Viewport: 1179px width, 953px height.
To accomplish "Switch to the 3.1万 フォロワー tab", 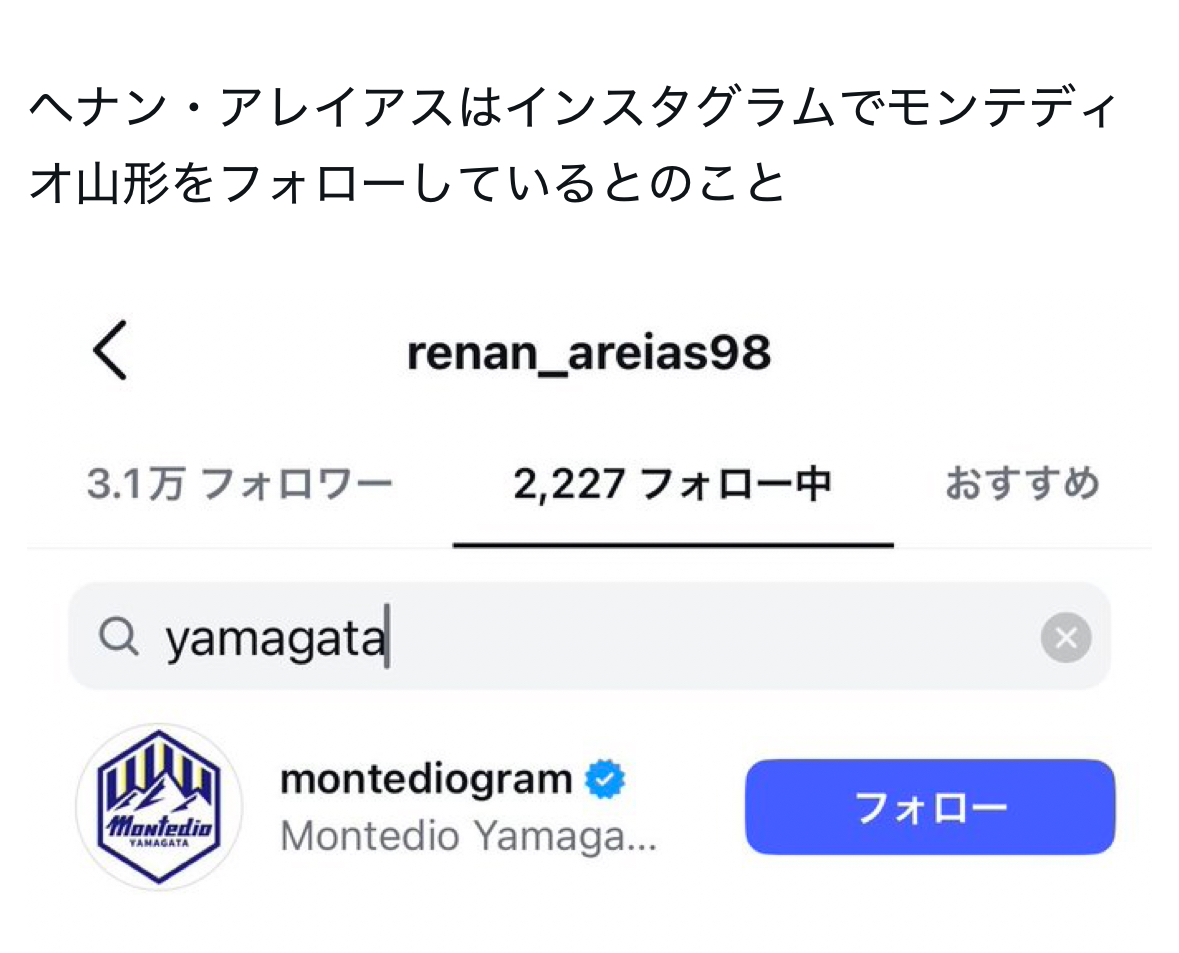I will tap(240, 484).
